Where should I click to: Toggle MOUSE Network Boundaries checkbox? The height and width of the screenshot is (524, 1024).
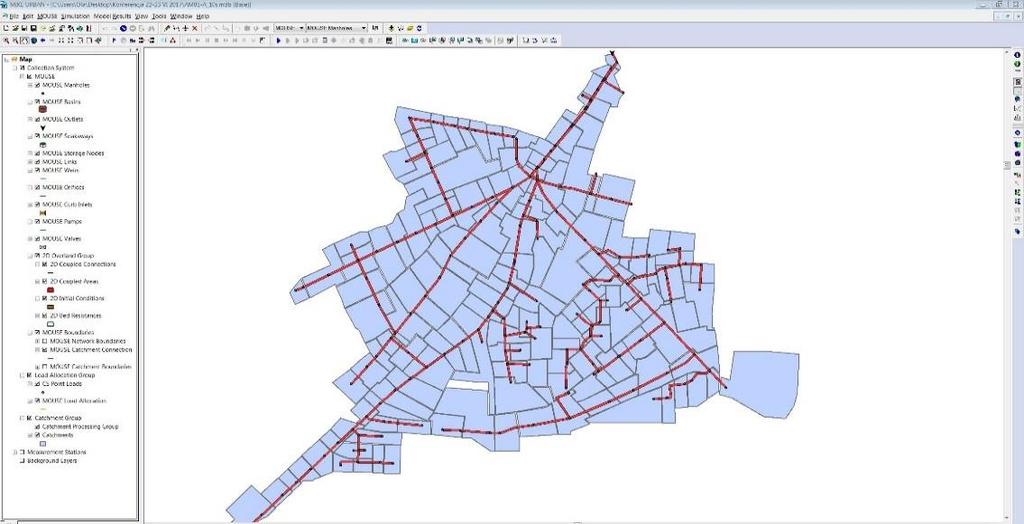tap(44, 341)
